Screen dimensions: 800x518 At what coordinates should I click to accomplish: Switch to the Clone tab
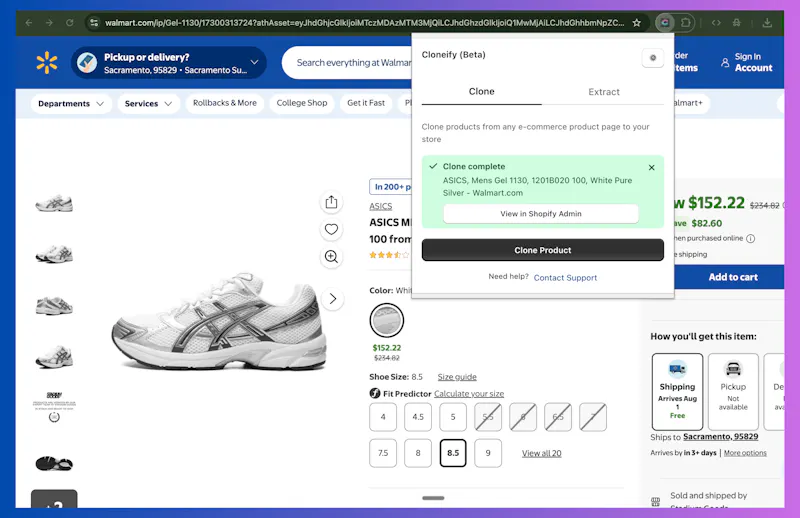click(x=482, y=91)
